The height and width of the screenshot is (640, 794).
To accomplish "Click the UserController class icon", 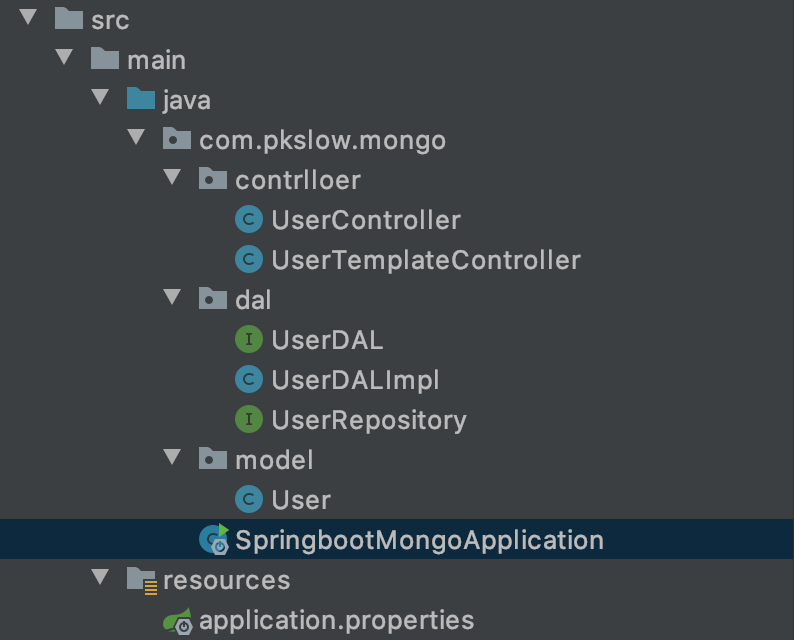I will click(248, 220).
